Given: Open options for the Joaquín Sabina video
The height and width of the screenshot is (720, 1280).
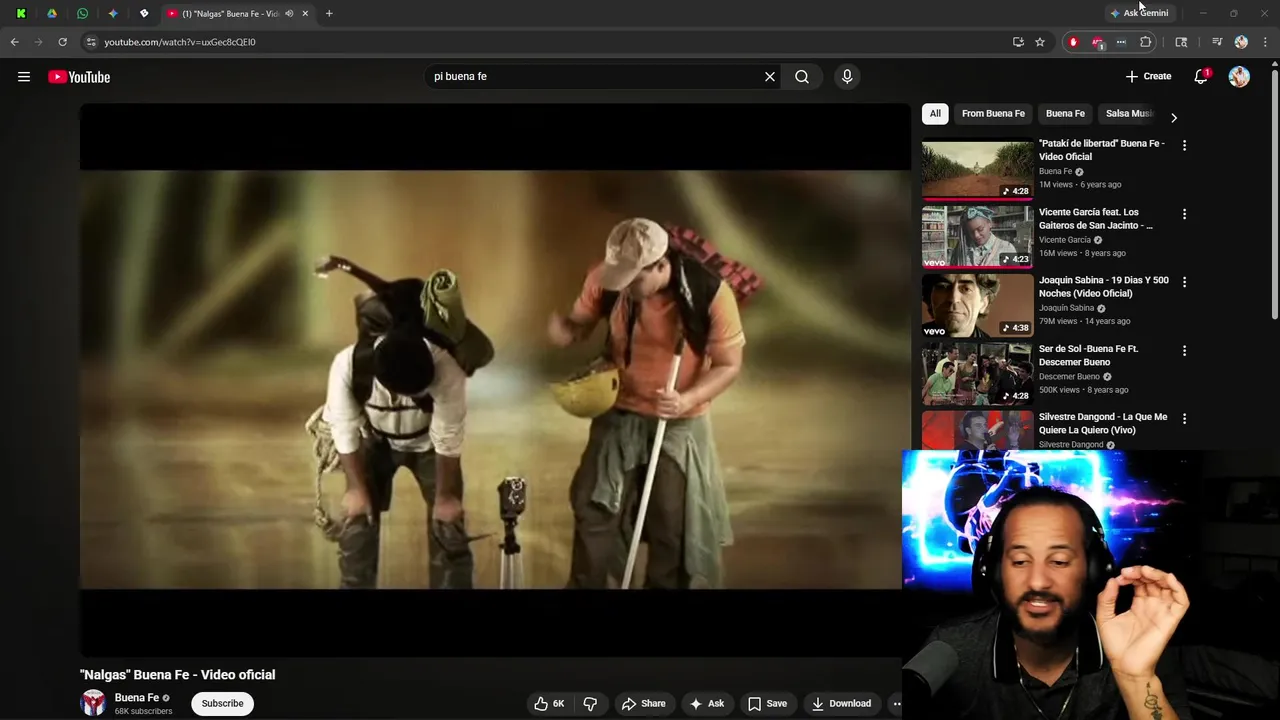Looking at the screenshot, I should click(x=1184, y=283).
